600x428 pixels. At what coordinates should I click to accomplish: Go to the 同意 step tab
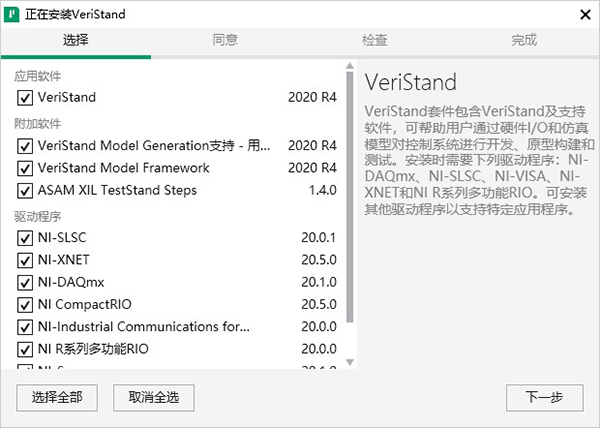click(x=225, y=41)
